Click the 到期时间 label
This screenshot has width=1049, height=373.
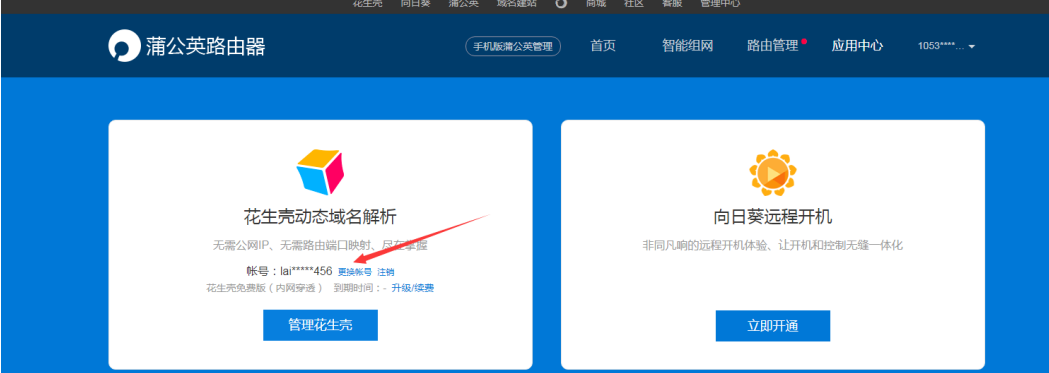click(360, 288)
